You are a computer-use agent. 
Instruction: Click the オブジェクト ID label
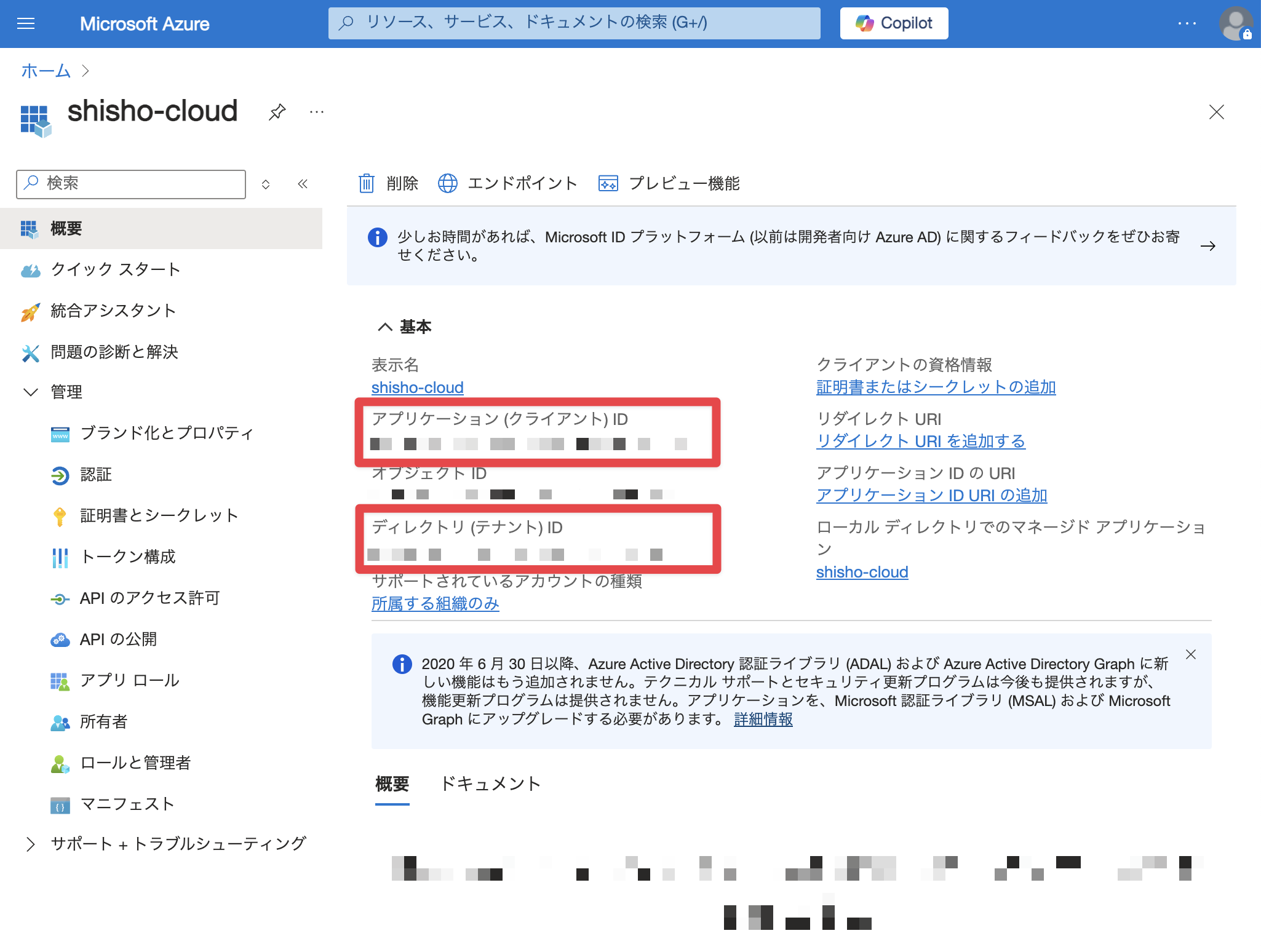click(x=429, y=474)
